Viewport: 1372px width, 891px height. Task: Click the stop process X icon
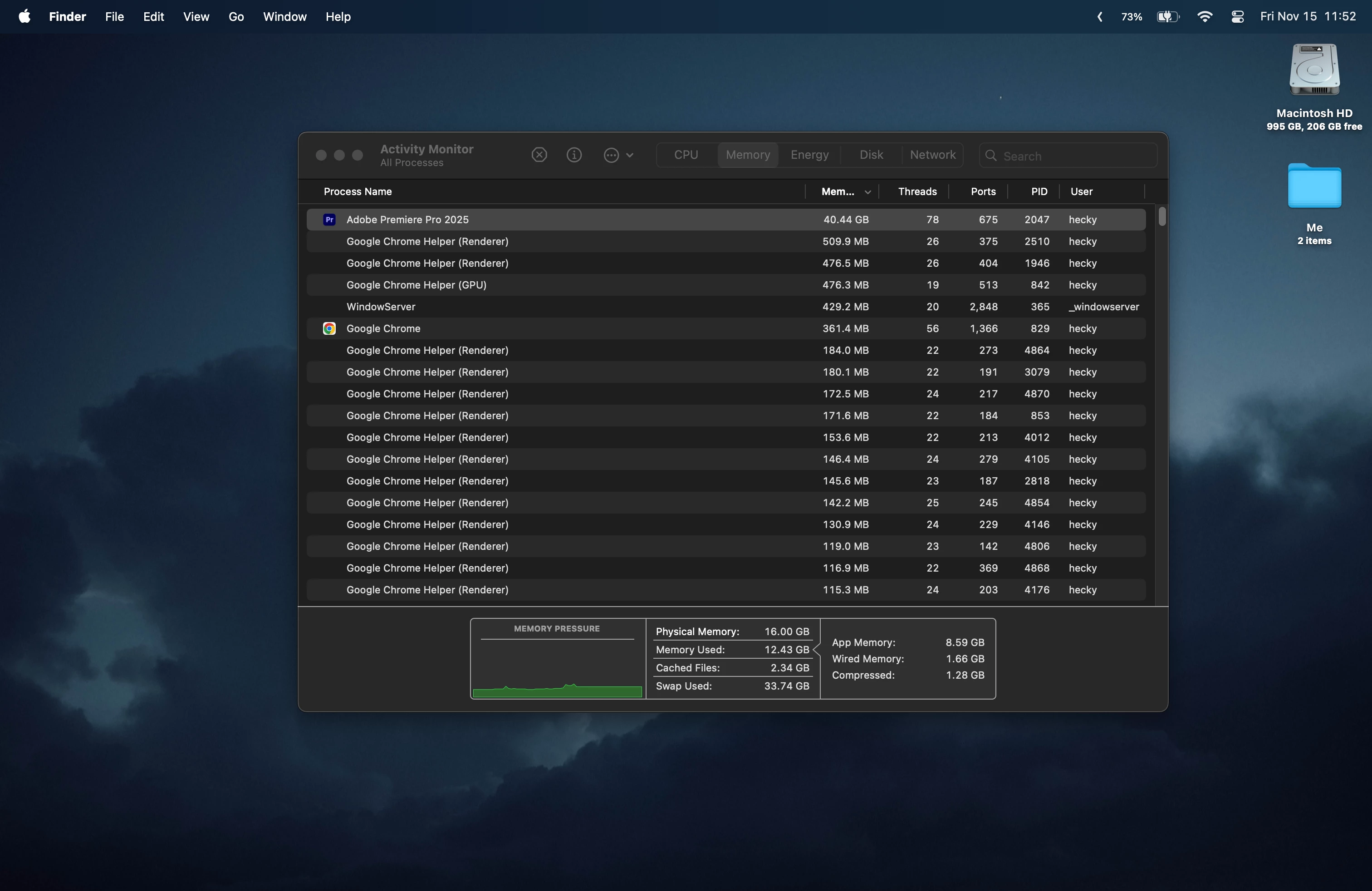click(539, 155)
